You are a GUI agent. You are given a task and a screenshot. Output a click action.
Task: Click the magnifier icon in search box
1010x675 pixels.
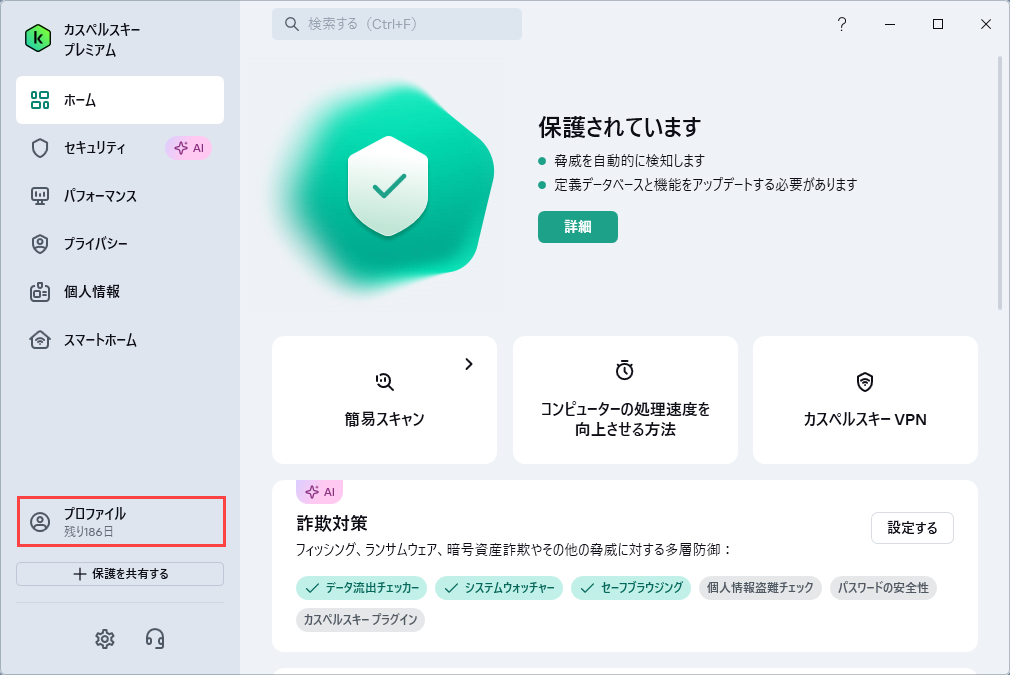click(292, 24)
